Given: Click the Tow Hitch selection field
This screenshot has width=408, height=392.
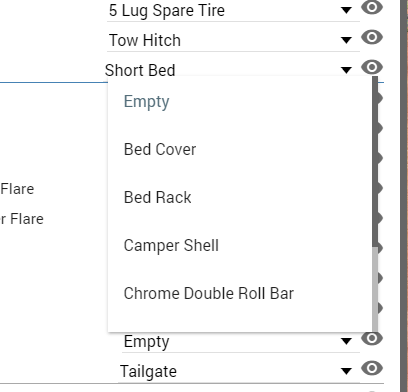Looking at the screenshot, I should click(233, 41).
